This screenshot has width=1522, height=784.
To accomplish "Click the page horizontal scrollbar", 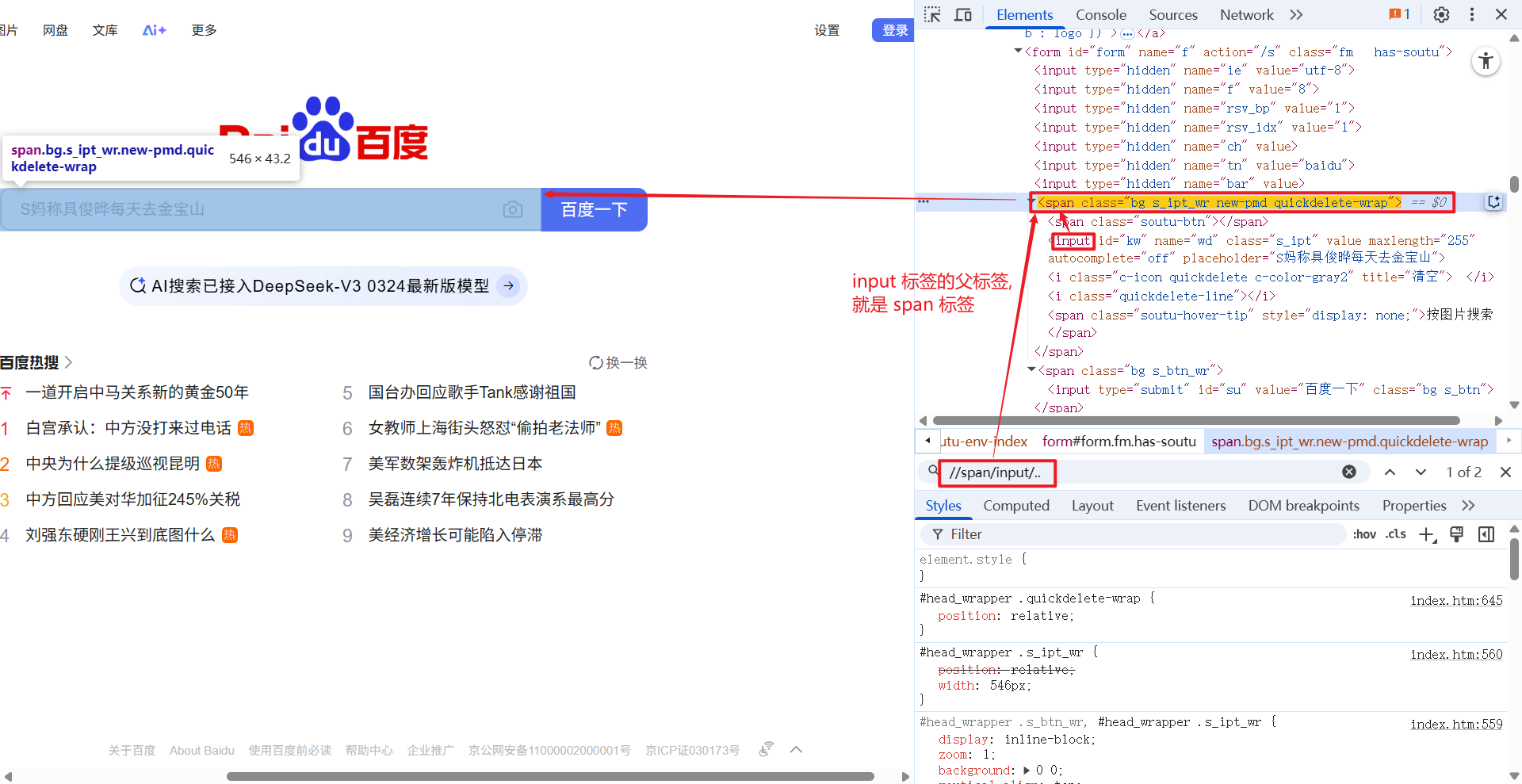I will click(x=550, y=776).
